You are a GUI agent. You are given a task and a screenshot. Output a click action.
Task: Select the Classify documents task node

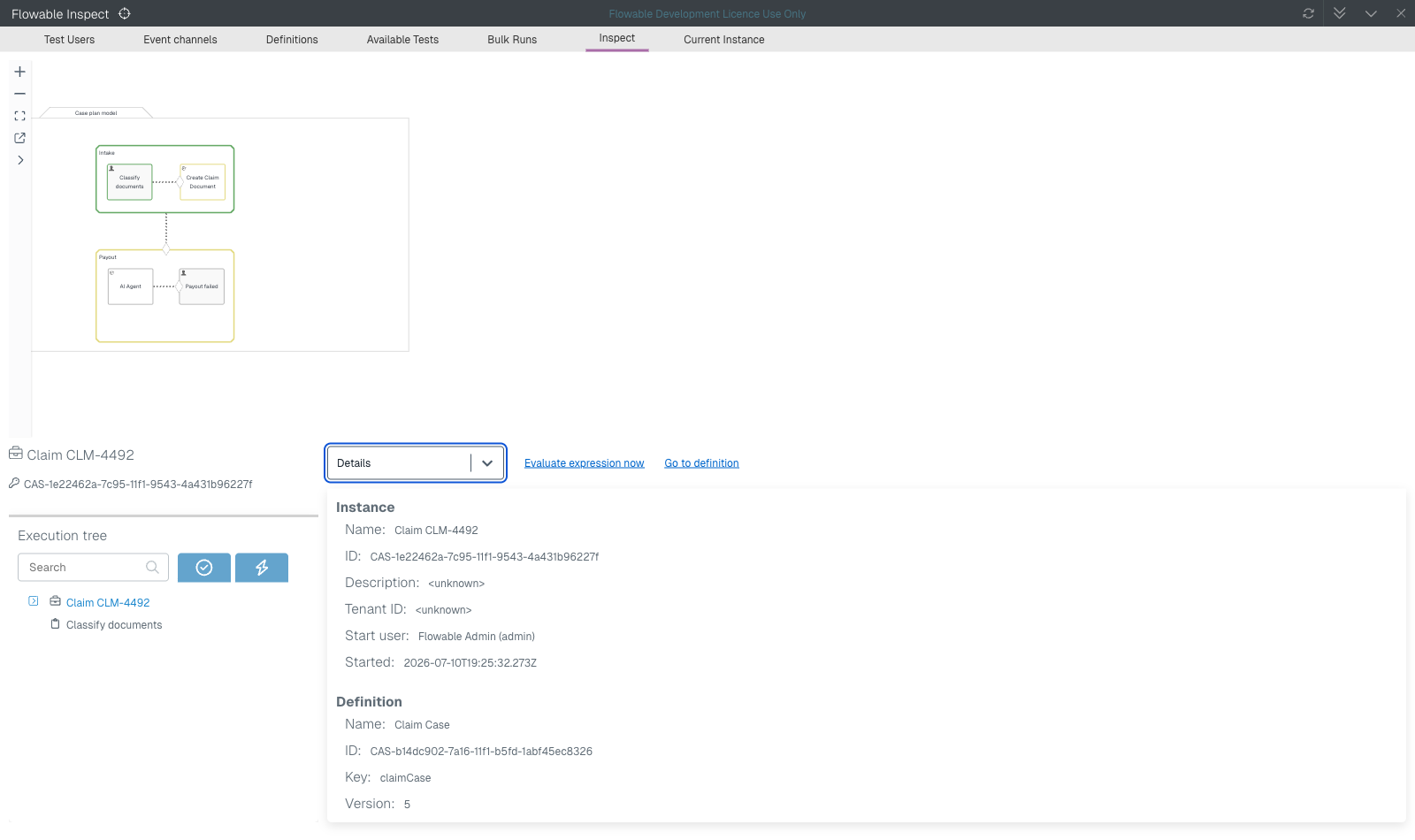click(130, 182)
